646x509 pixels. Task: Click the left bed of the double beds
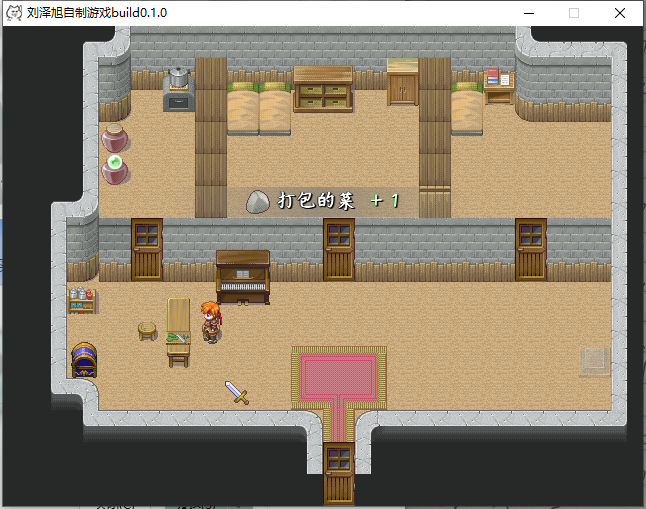pyautogui.click(x=243, y=109)
